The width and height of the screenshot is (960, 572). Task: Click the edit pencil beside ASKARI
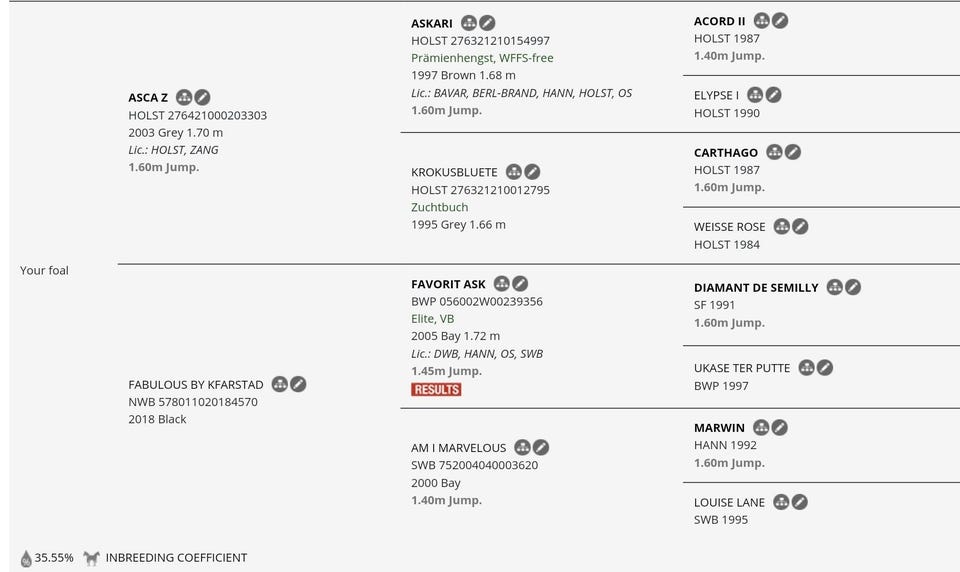pos(487,23)
